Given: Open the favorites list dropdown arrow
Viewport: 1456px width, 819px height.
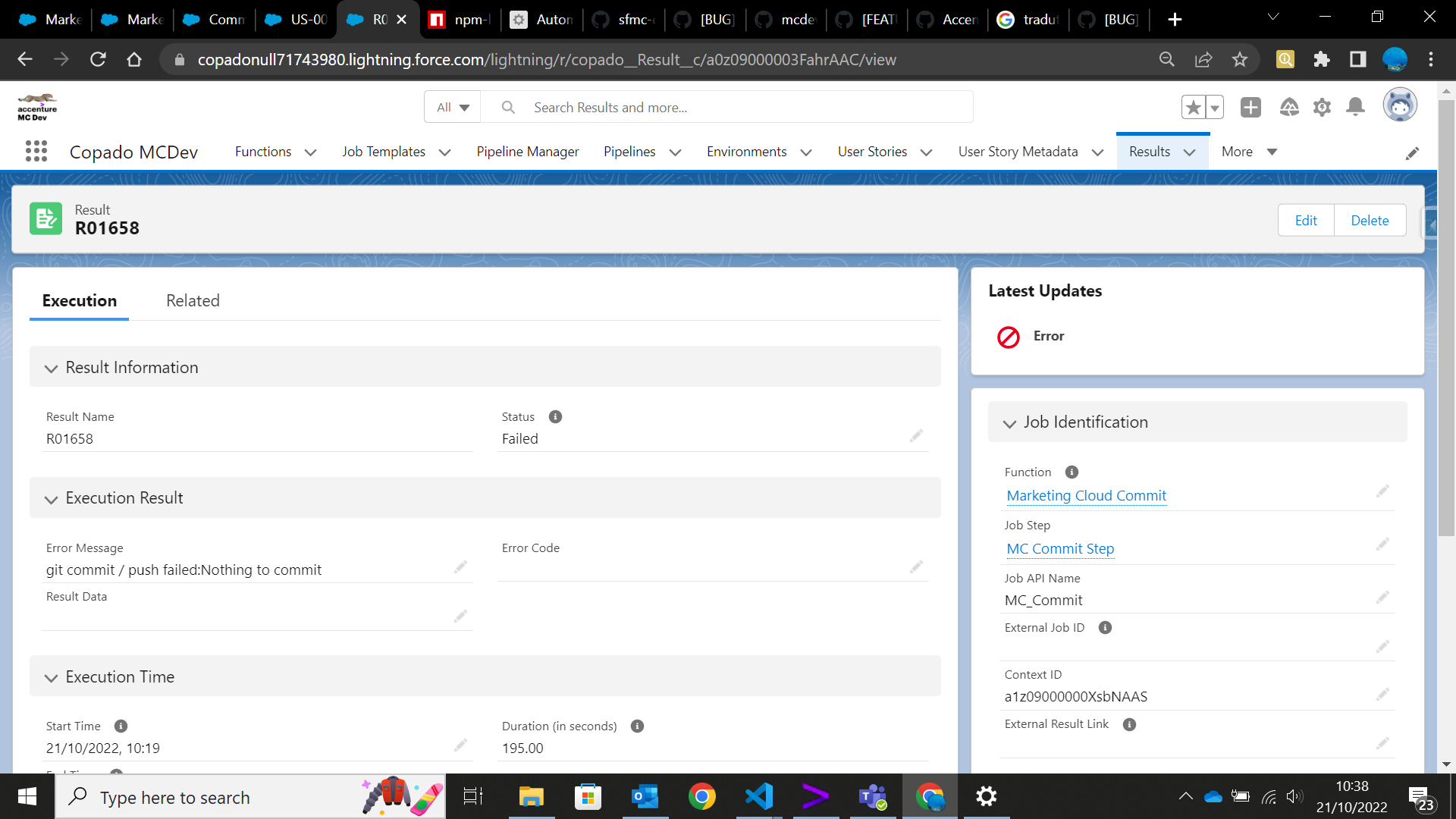Looking at the screenshot, I should [1214, 107].
